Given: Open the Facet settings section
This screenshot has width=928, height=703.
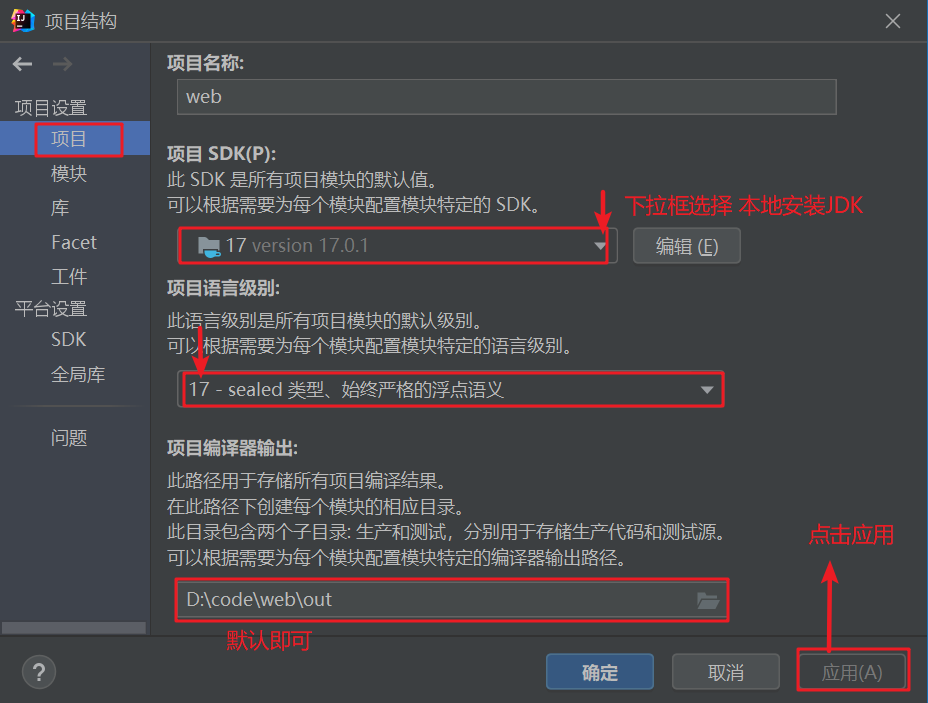Looking at the screenshot, I should tap(73, 242).
